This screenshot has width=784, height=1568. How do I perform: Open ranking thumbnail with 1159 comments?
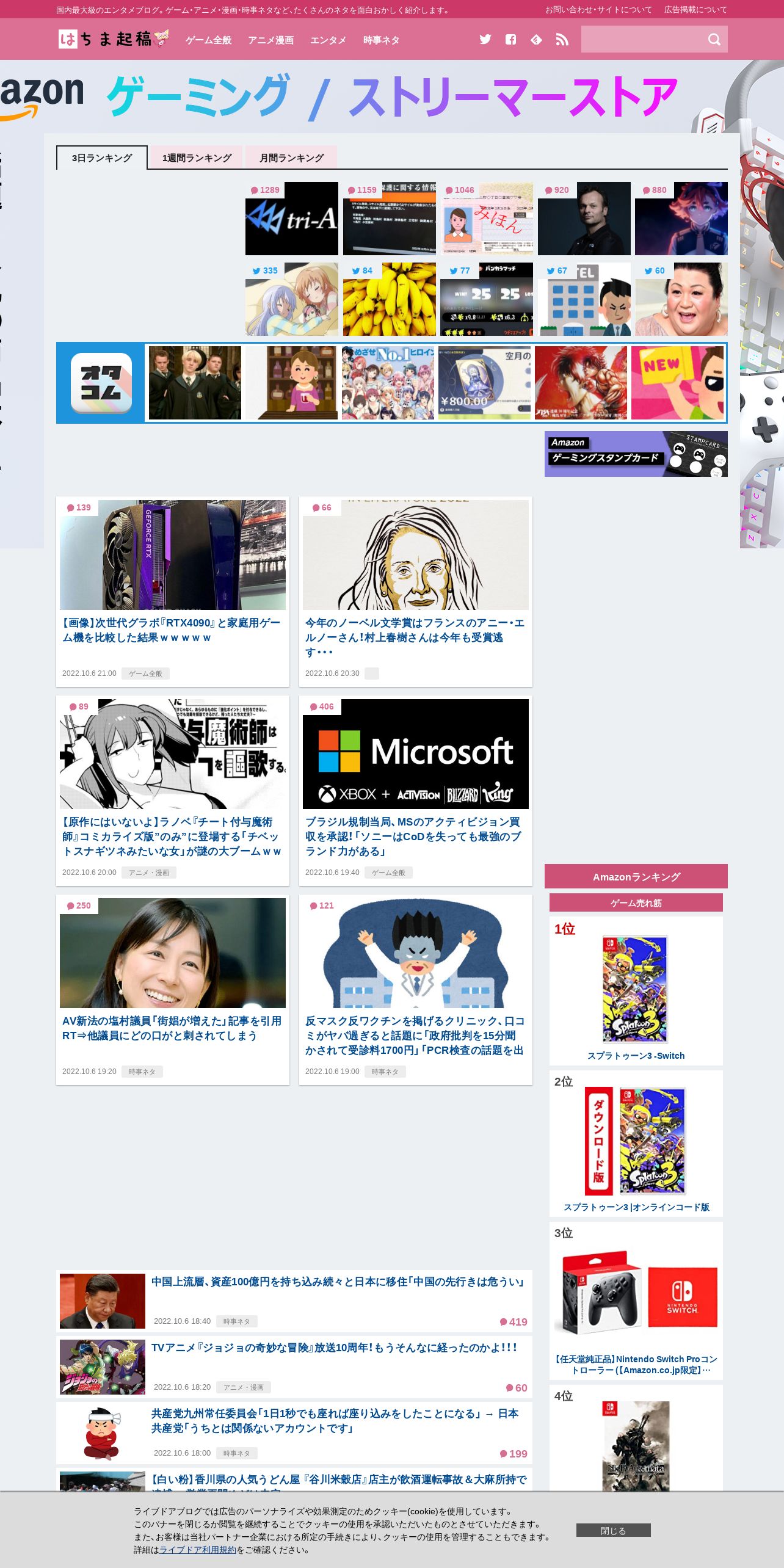390,219
